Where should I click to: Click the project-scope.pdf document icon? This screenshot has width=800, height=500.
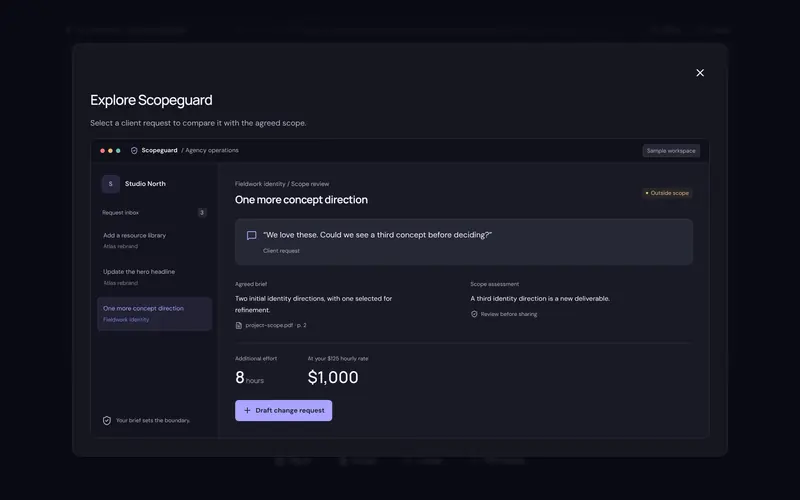[x=238, y=326]
